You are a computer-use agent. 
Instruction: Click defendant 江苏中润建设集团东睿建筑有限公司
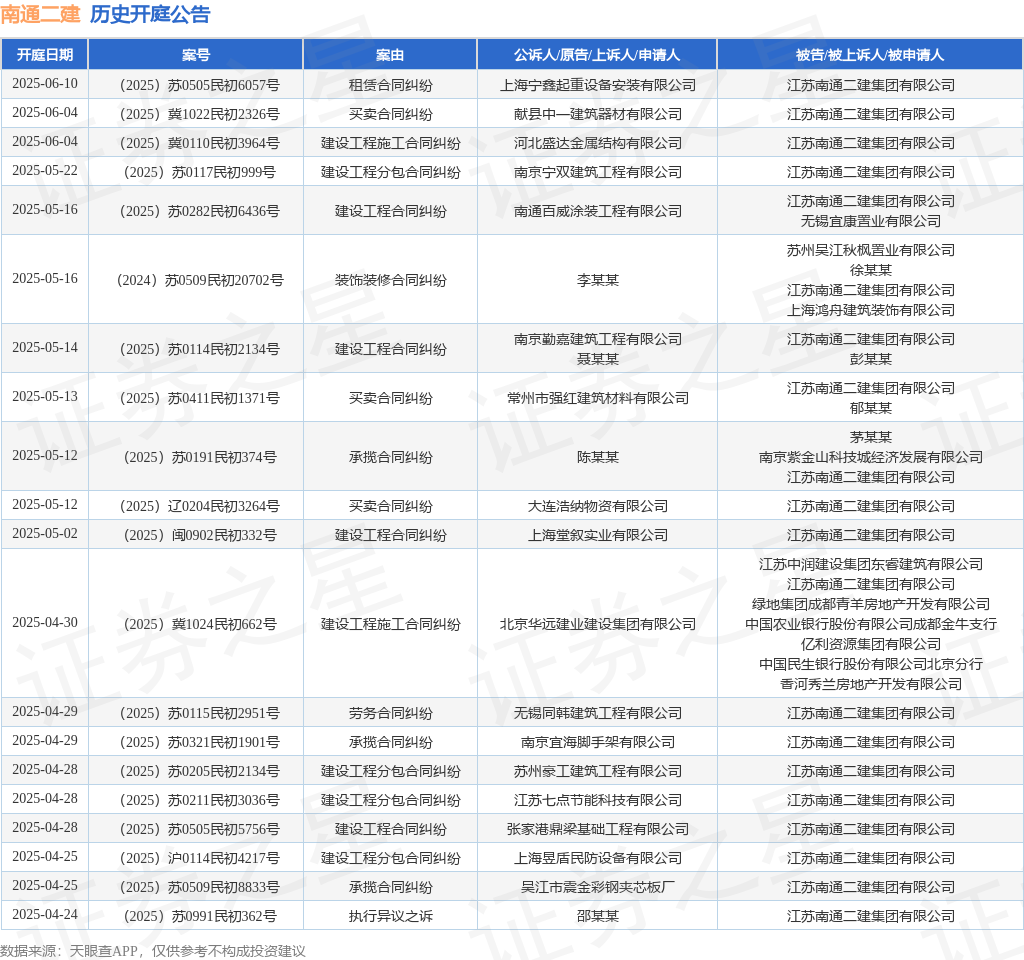[x=871, y=564]
